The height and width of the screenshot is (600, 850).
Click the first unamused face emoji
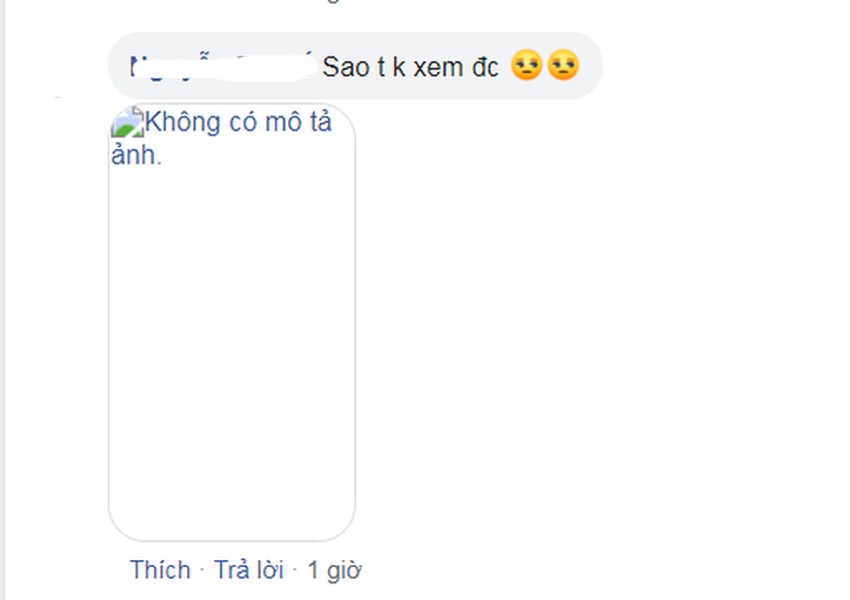click(x=526, y=65)
